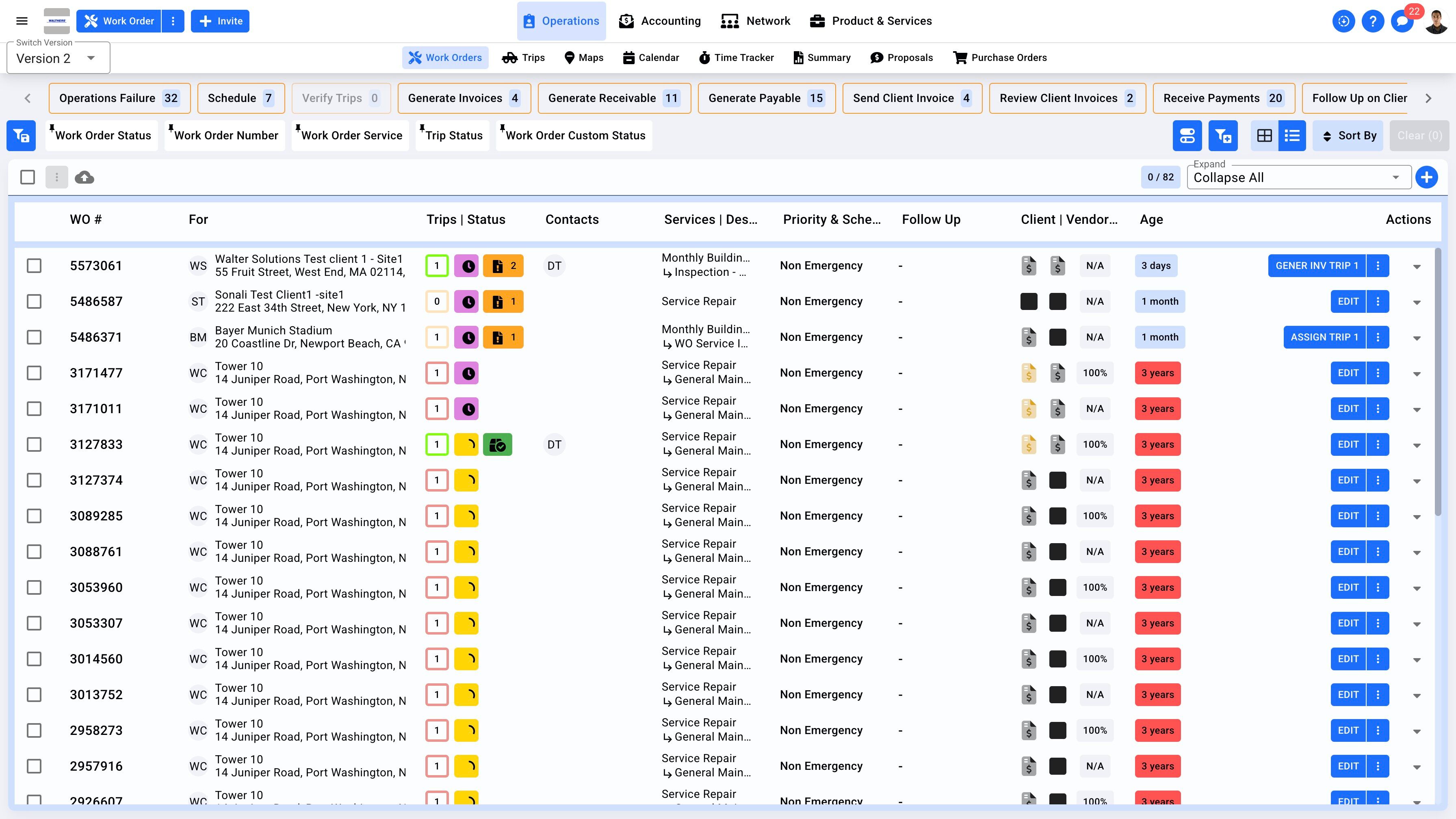Screen dimensions: 1456x819
Task: Open the Switch Version dropdown
Action: (58, 58)
